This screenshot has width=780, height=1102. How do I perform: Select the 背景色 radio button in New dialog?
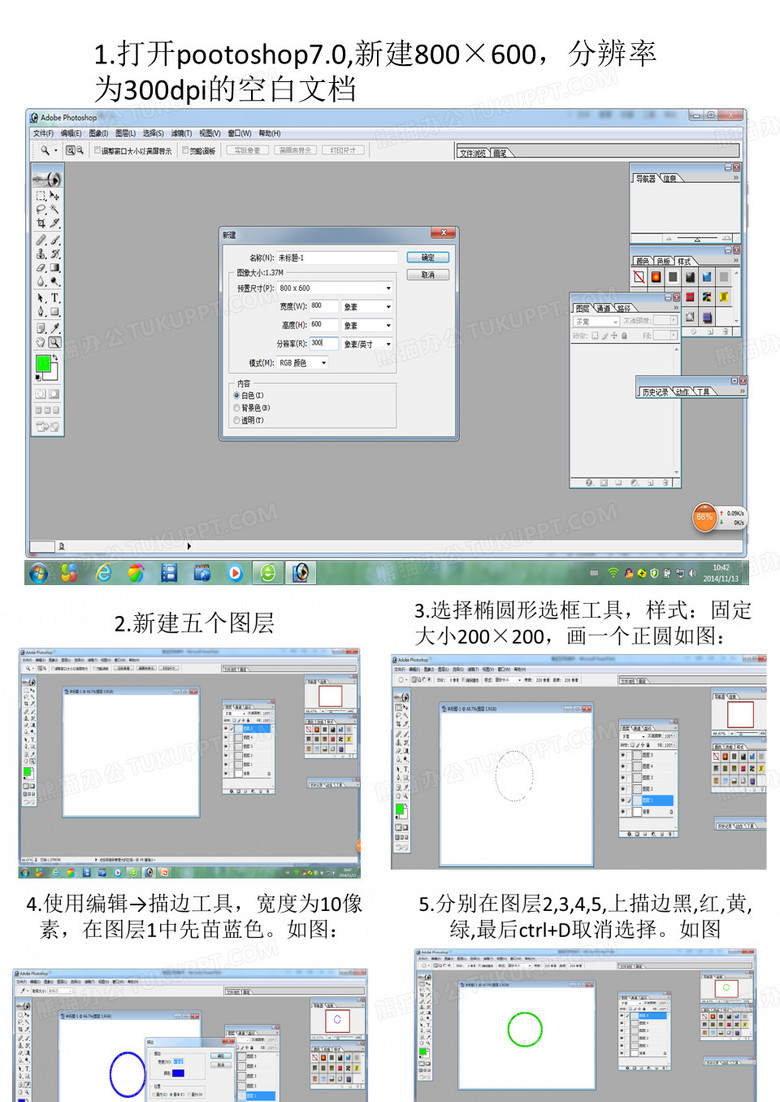(237, 408)
